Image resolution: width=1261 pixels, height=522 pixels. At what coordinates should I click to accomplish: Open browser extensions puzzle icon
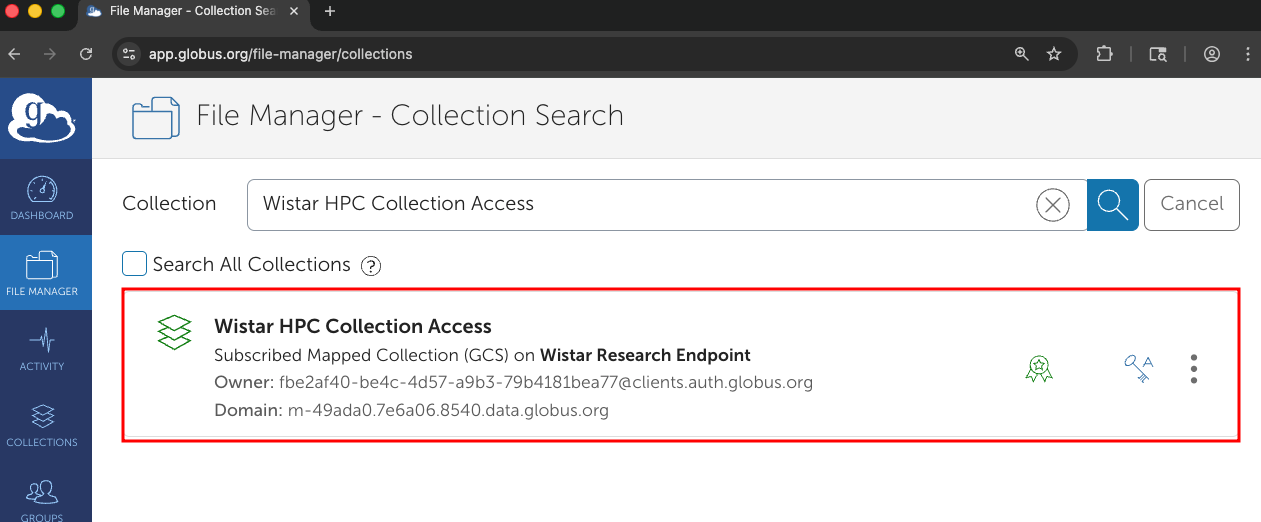(1104, 54)
